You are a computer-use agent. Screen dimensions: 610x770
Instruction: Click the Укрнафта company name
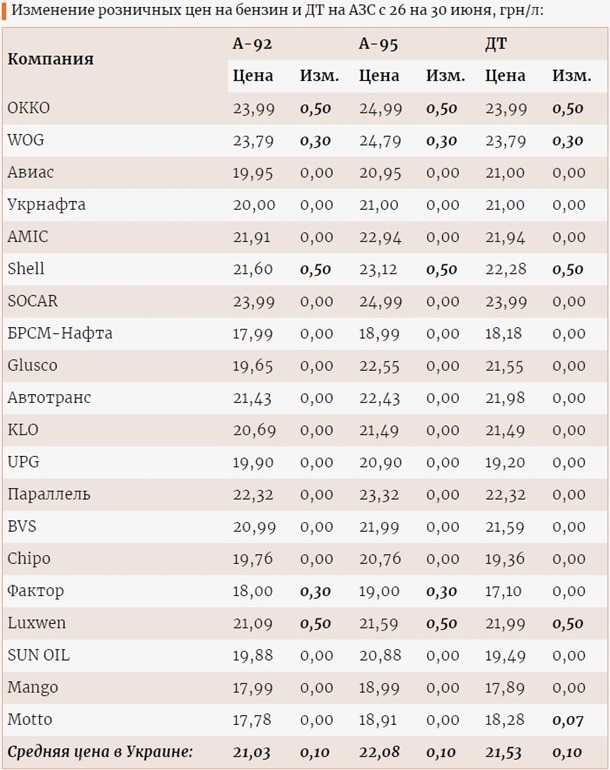click(x=46, y=205)
